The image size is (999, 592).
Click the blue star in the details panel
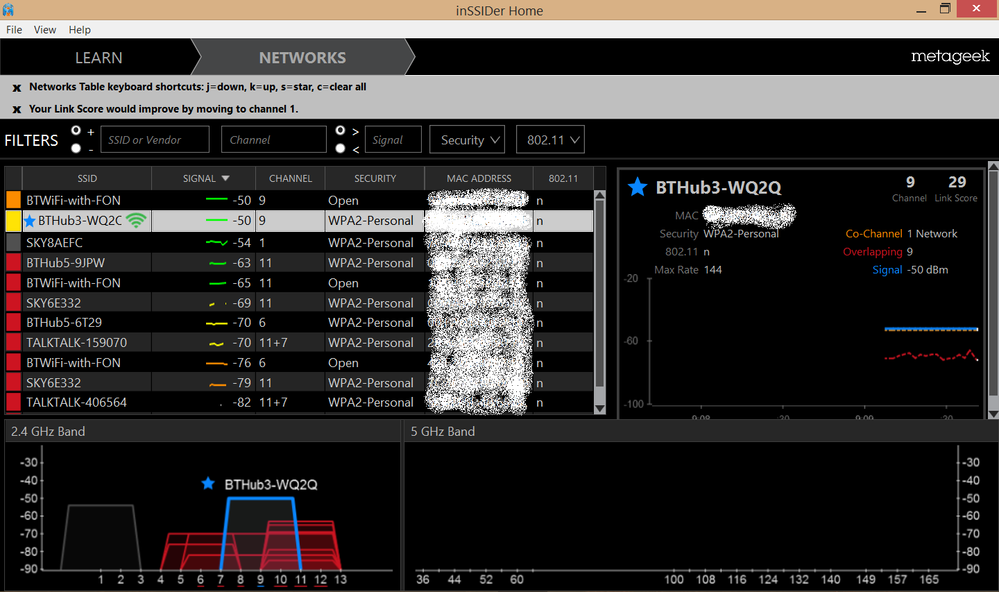[637, 187]
